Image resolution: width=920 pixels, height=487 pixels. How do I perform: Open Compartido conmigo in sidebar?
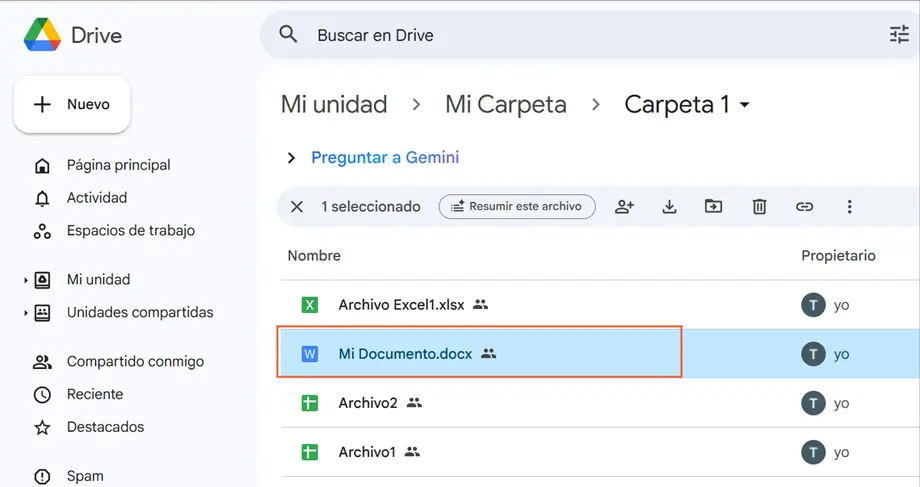(x=136, y=361)
